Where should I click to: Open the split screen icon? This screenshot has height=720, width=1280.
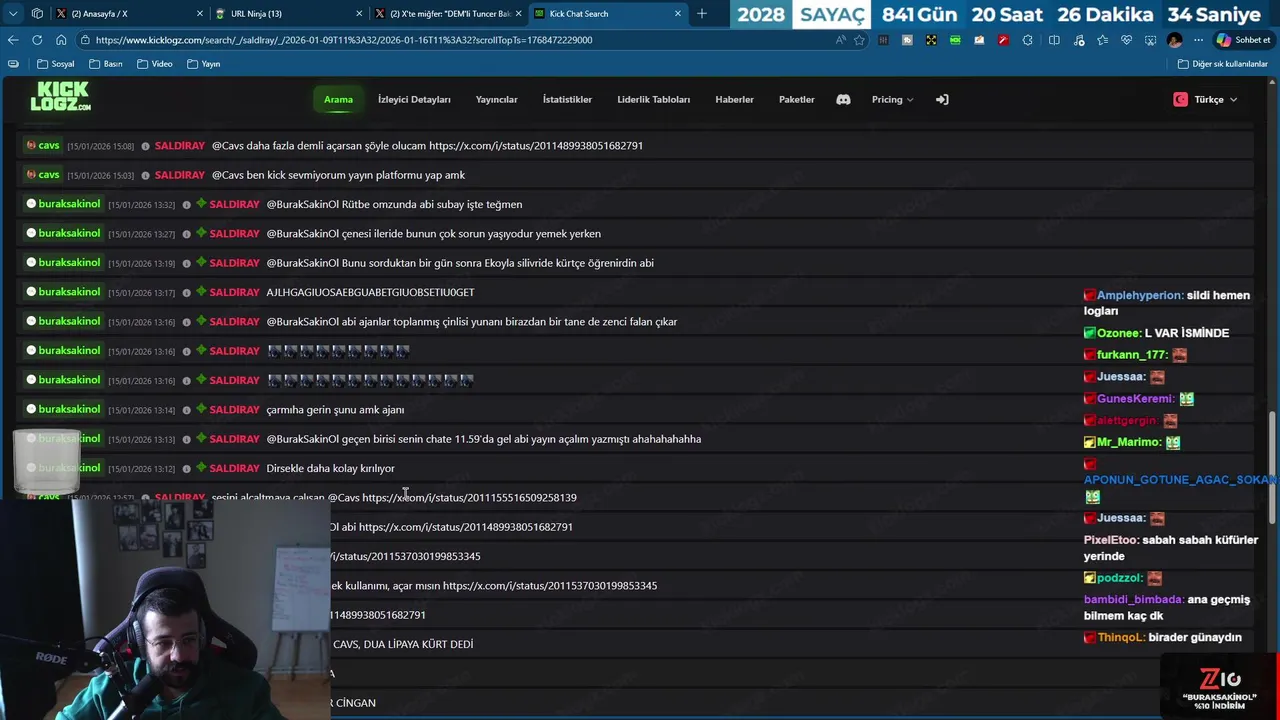tap(1054, 40)
